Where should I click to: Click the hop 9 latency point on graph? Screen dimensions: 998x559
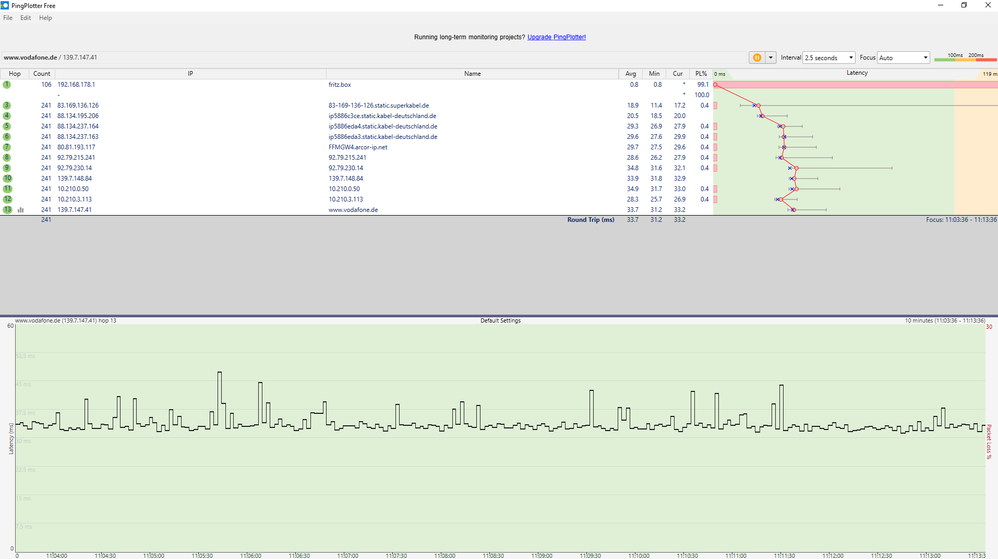796,168
